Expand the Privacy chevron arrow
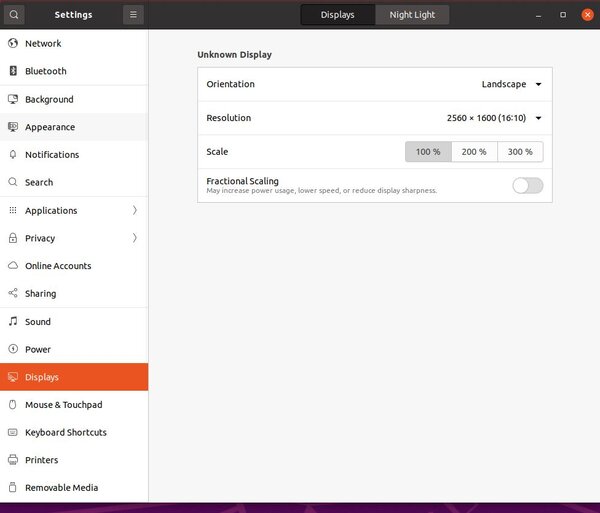 click(135, 238)
